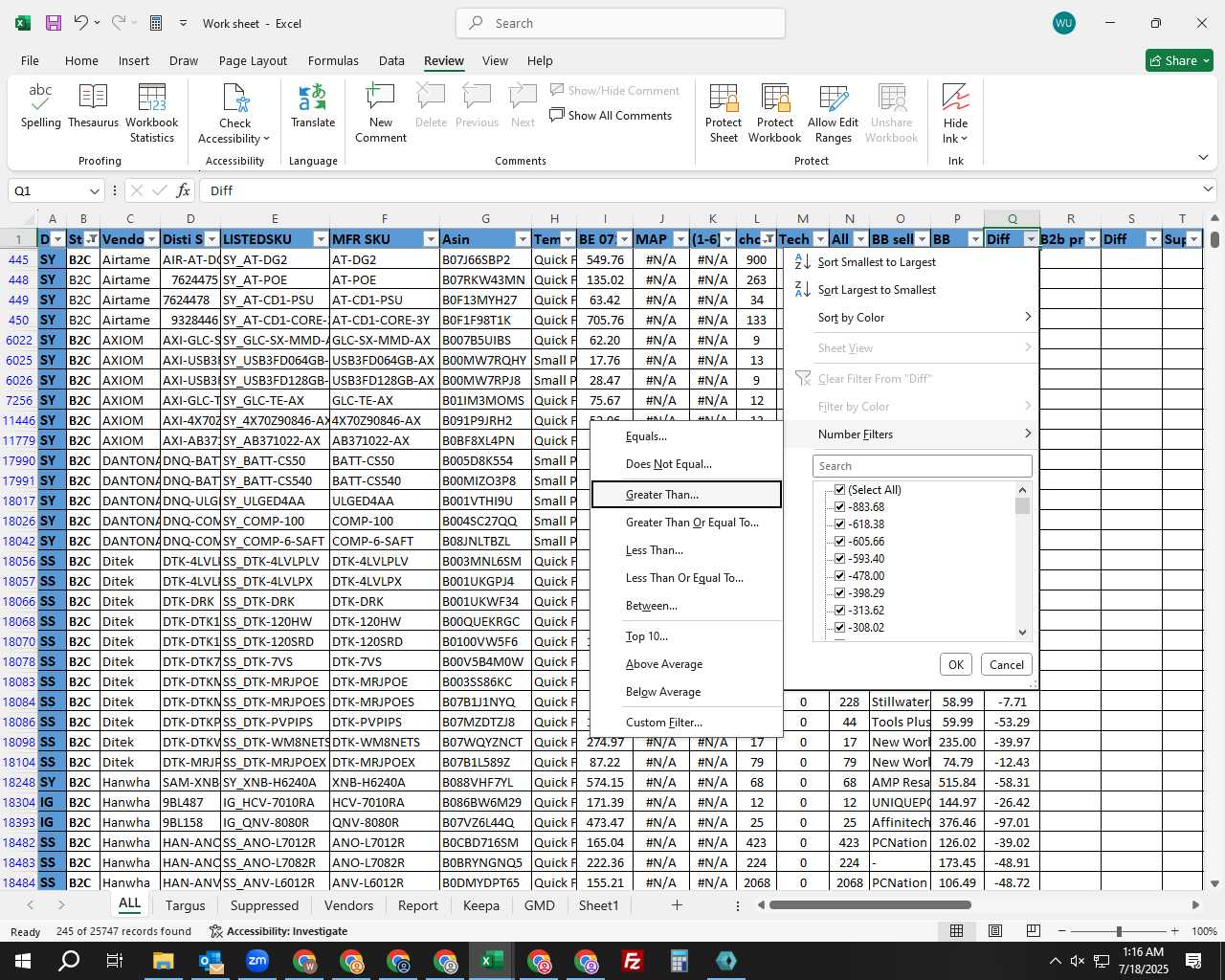This screenshot has width=1225, height=980.
Task: Click the zoom in plus button
Action: click(1174, 931)
